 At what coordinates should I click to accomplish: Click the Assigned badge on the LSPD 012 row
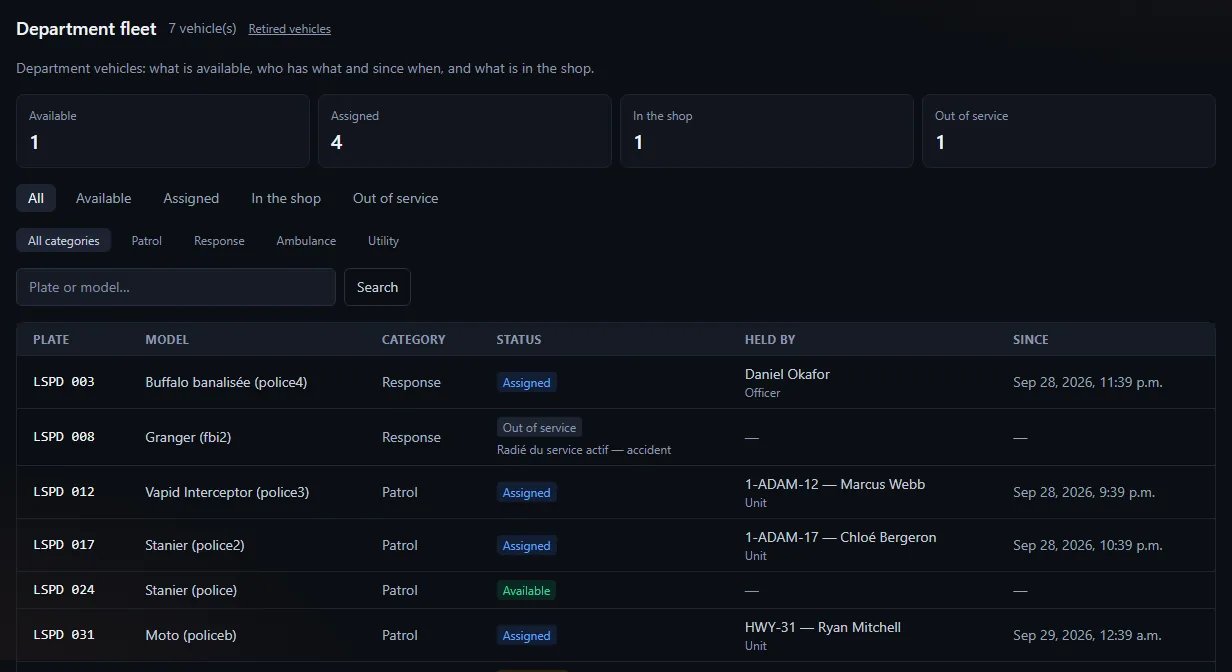coord(527,492)
